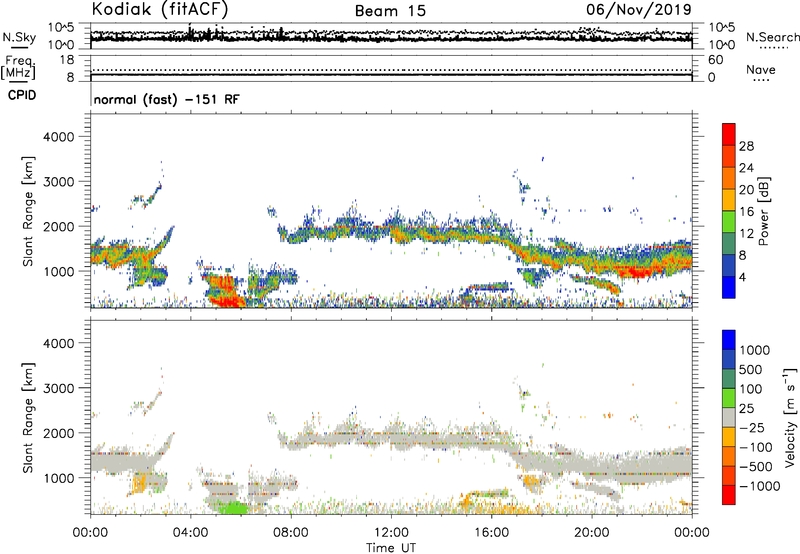Click the "3000" range tick in velocity panel
Image resolution: width=800 pixels, height=554 pixels.
point(58,388)
